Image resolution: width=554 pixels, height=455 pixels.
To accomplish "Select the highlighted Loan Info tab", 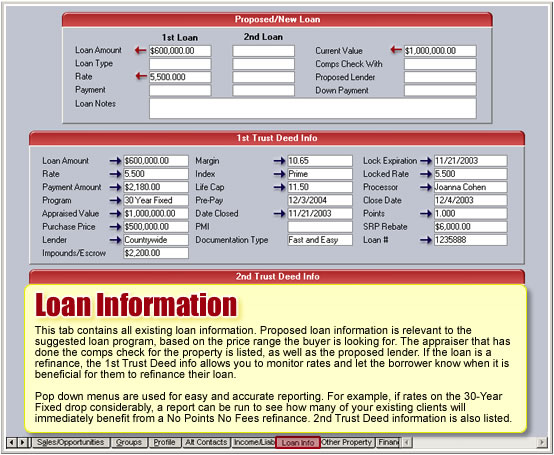I will (x=298, y=443).
